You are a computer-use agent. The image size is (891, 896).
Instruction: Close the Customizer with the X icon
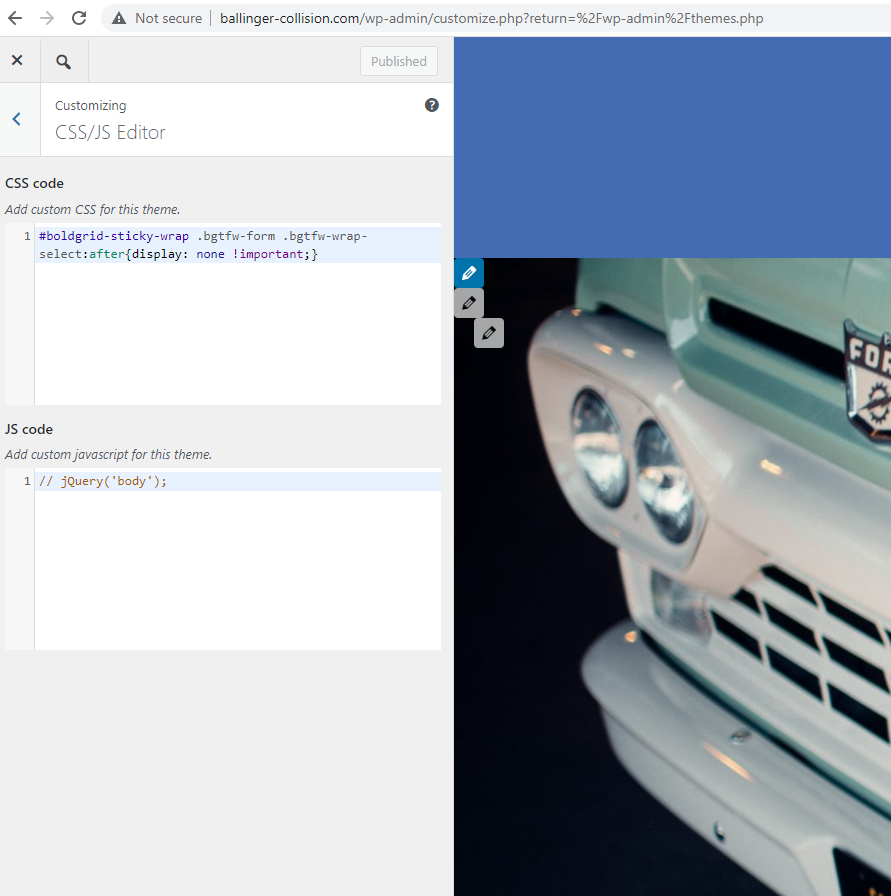[x=17, y=60]
